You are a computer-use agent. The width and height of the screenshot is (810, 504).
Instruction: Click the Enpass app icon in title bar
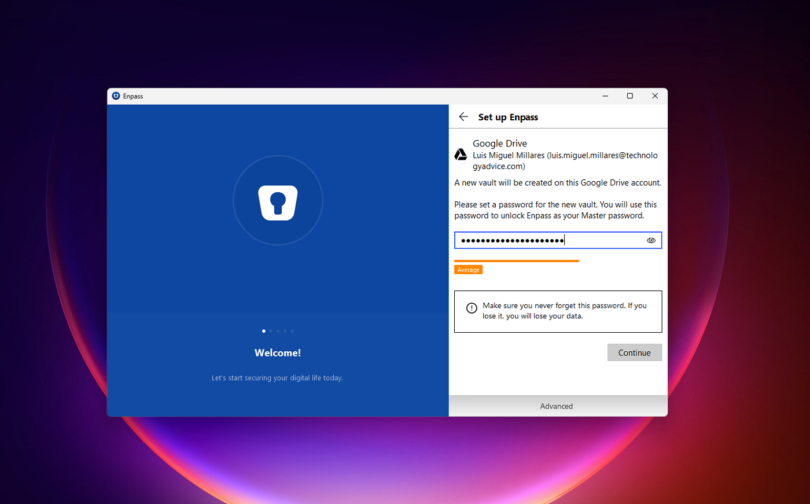coord(116,96)
